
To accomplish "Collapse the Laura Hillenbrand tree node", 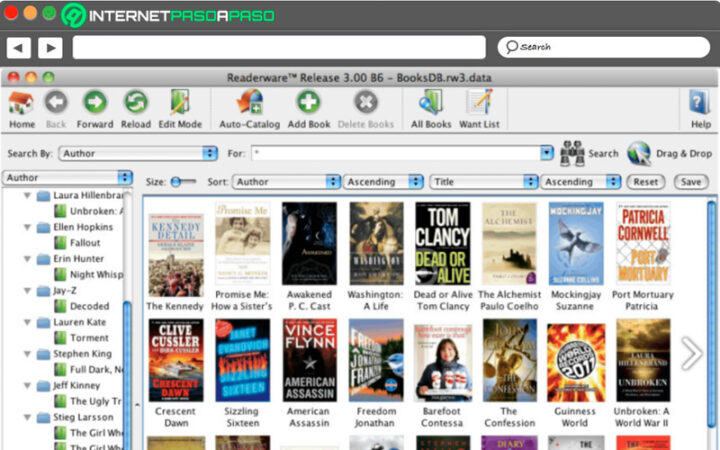I will [x=27, y=196].
